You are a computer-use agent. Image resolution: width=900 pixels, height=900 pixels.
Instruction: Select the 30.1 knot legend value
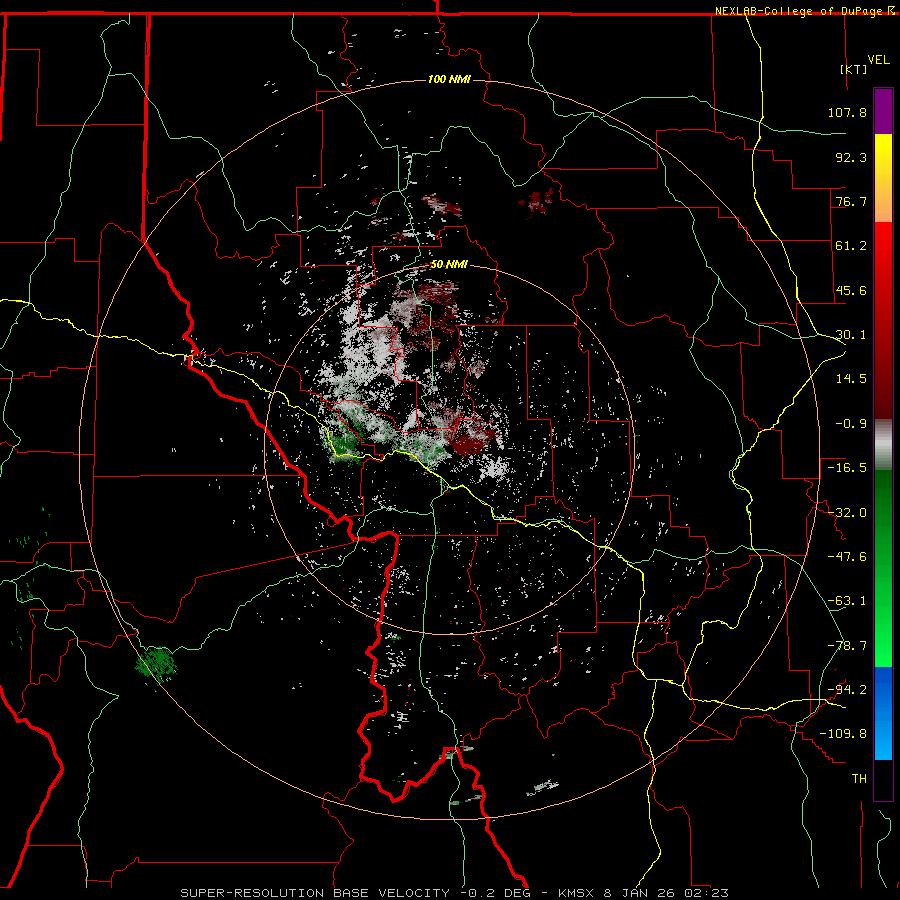pyautogui.click(x=851, y=335)
